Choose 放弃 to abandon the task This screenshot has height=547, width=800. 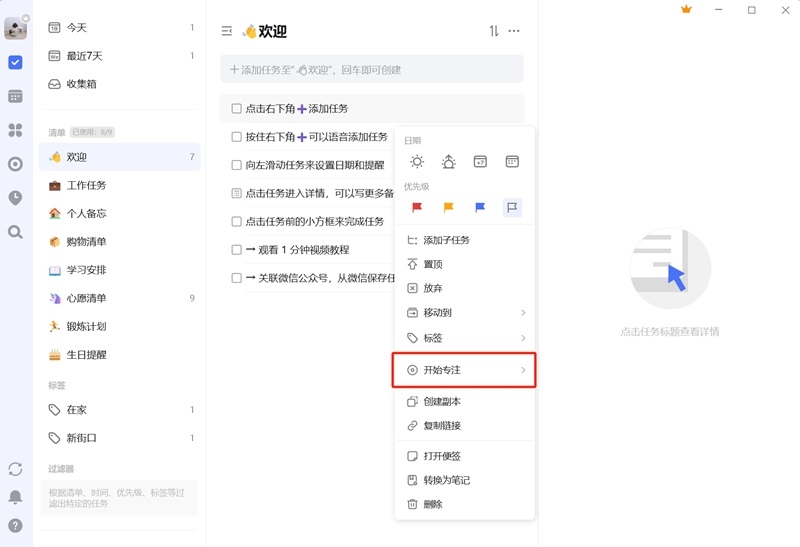pyautogui.click(x=465, y=288)
